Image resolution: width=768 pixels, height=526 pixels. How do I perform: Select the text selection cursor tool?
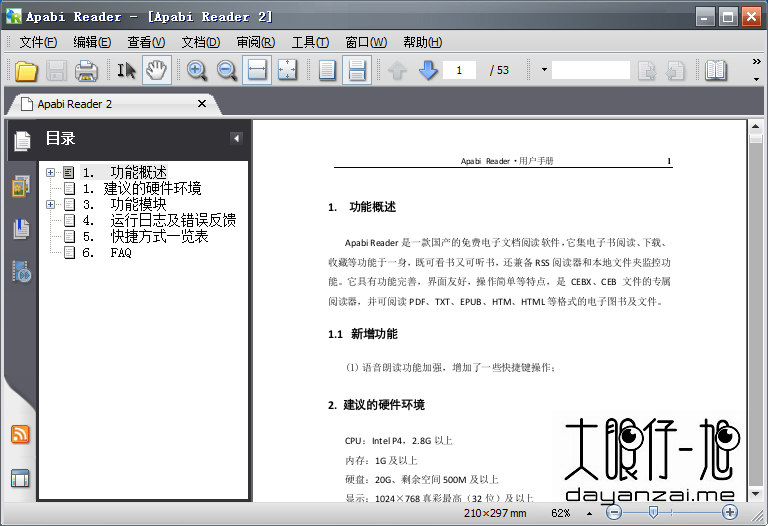coord(126,71)
